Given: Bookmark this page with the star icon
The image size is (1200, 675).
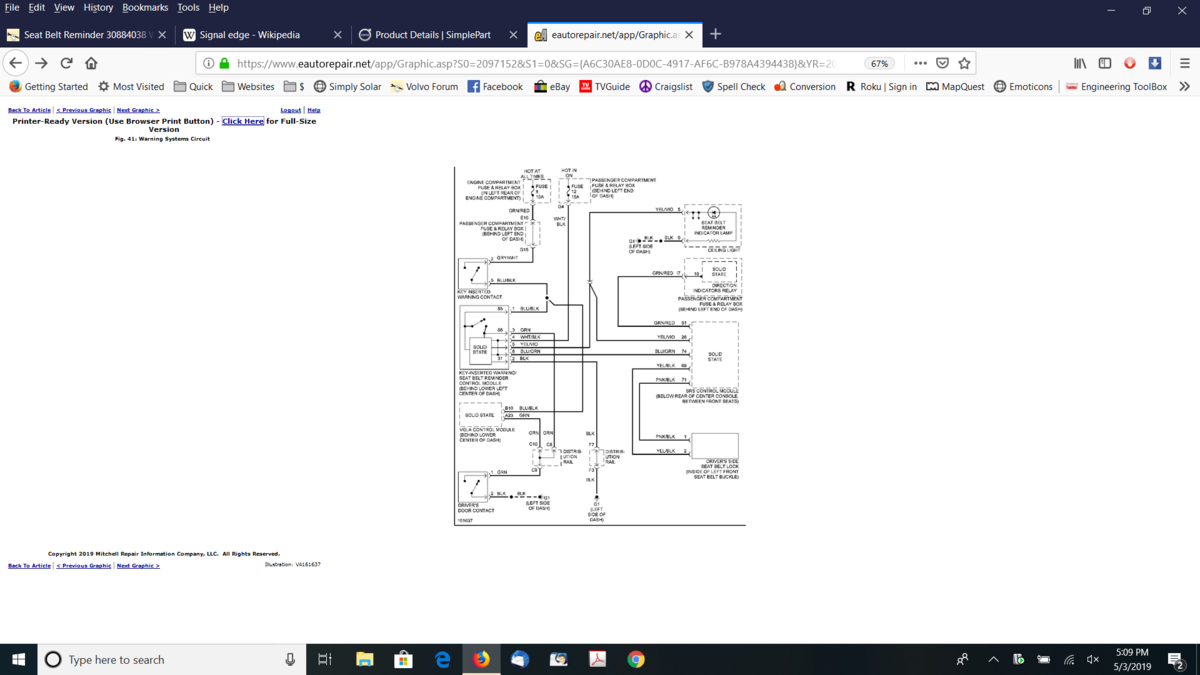Looking at the screenshot, I should [964, 62].
